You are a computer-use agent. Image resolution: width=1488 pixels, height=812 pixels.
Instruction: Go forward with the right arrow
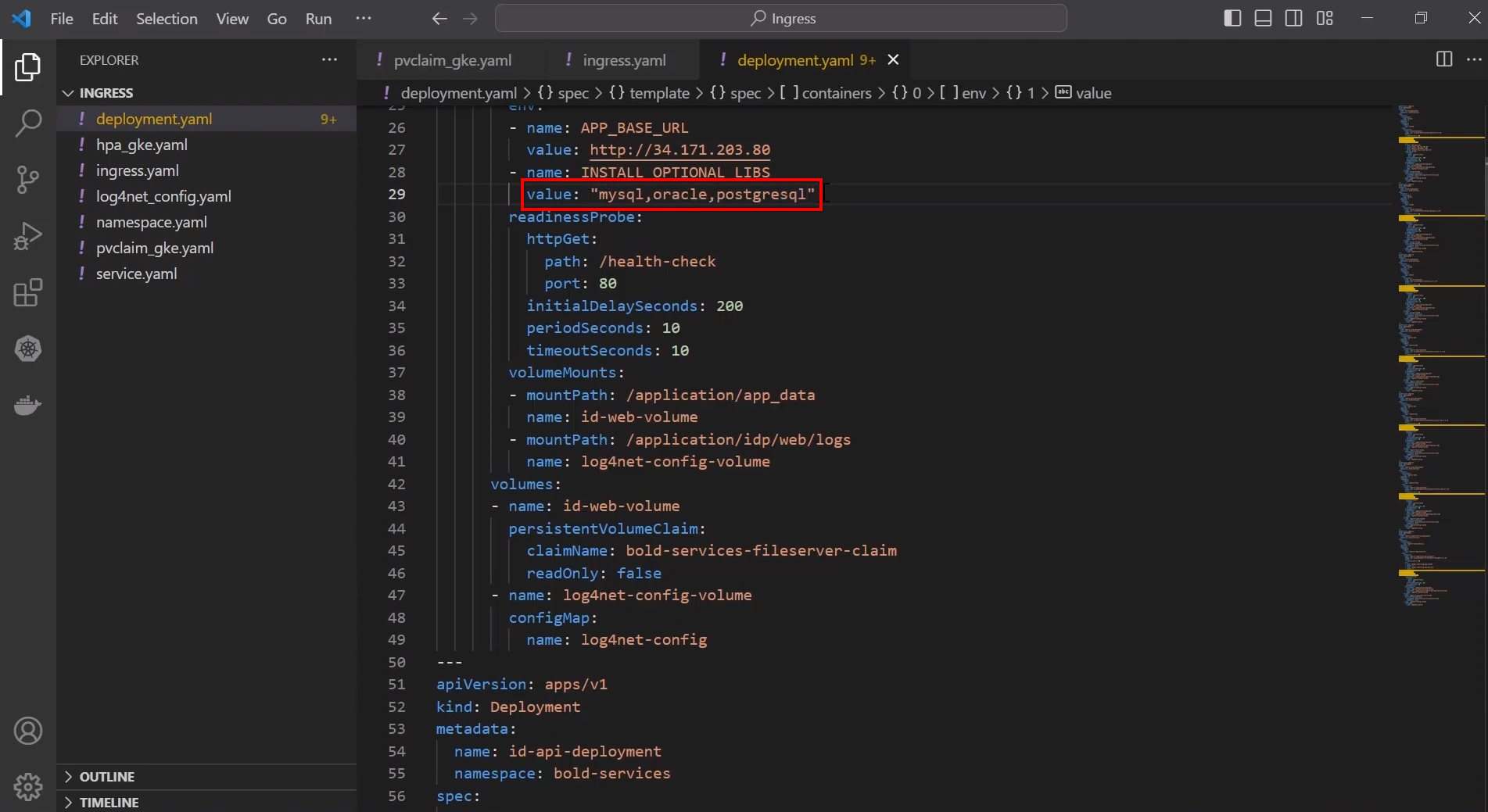470,18
